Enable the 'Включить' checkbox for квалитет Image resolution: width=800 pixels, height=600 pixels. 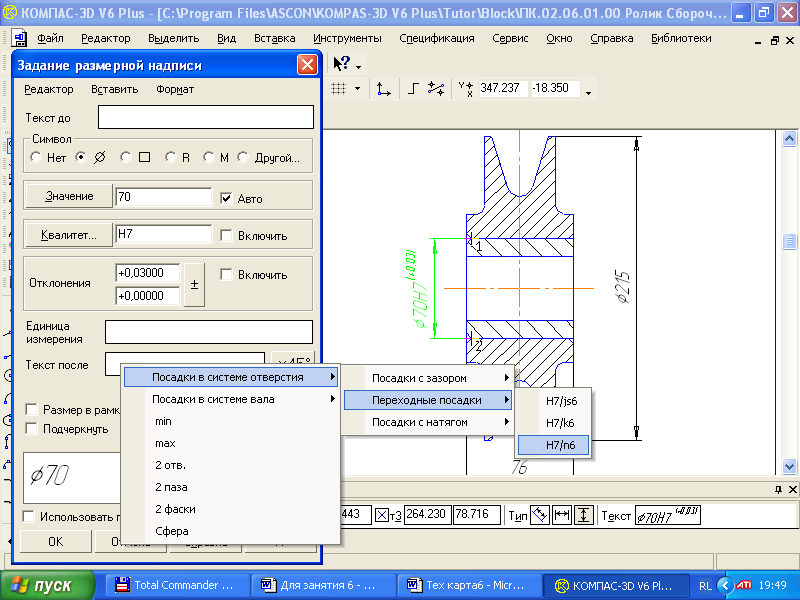pos(226,235)
